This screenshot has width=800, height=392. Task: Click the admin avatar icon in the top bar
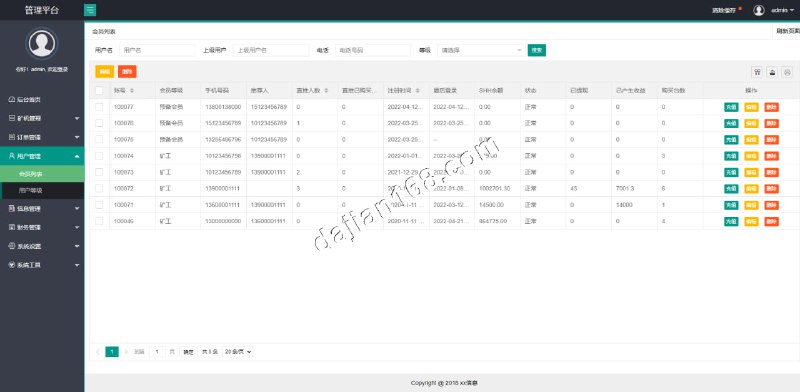[x=759, y=10]
